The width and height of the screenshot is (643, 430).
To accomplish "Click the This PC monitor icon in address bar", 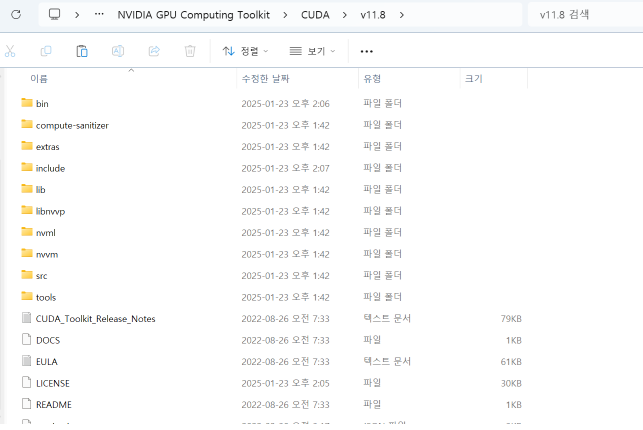I will point(54,15).
